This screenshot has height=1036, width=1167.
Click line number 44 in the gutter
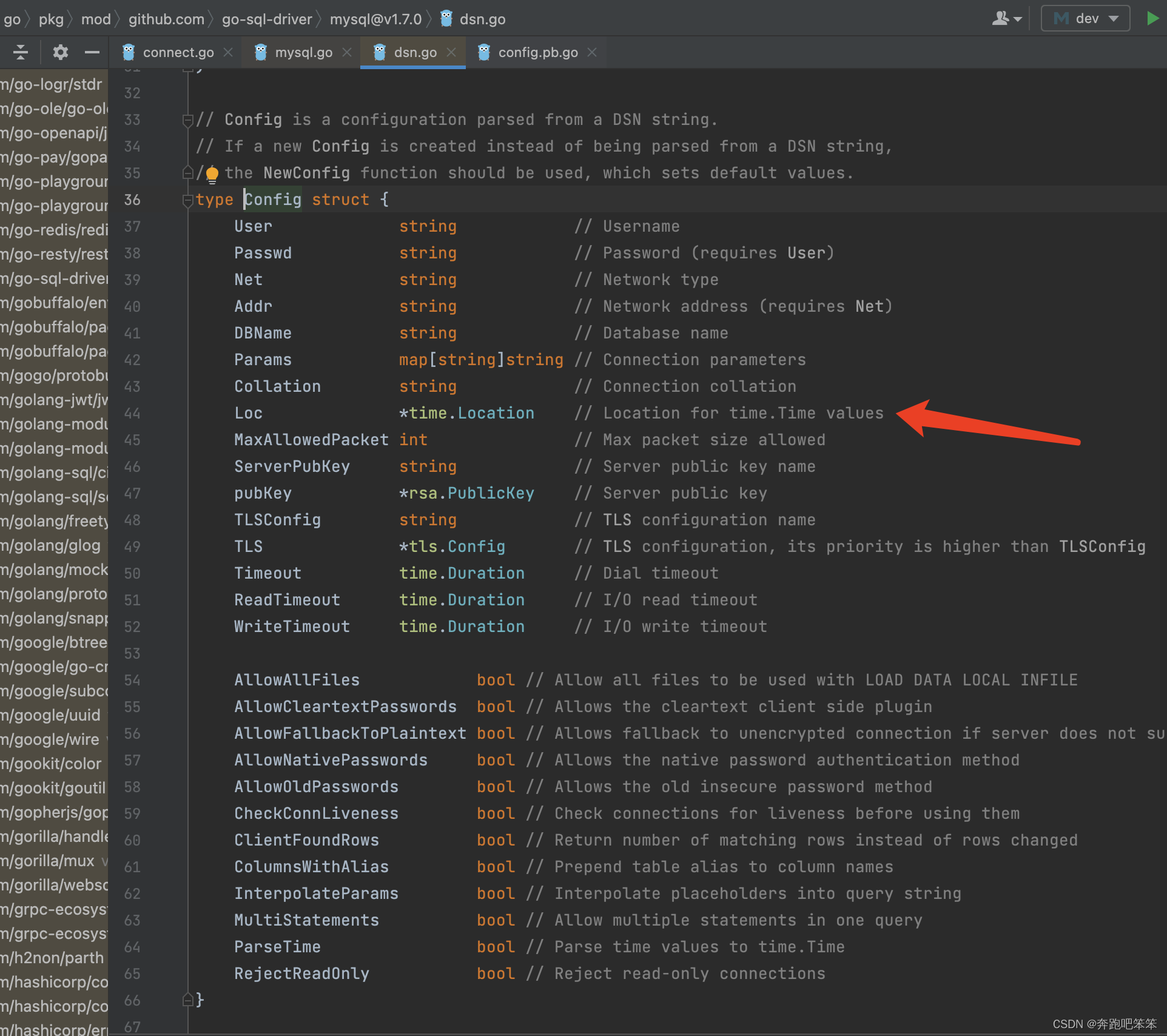[x=132, y=414]
